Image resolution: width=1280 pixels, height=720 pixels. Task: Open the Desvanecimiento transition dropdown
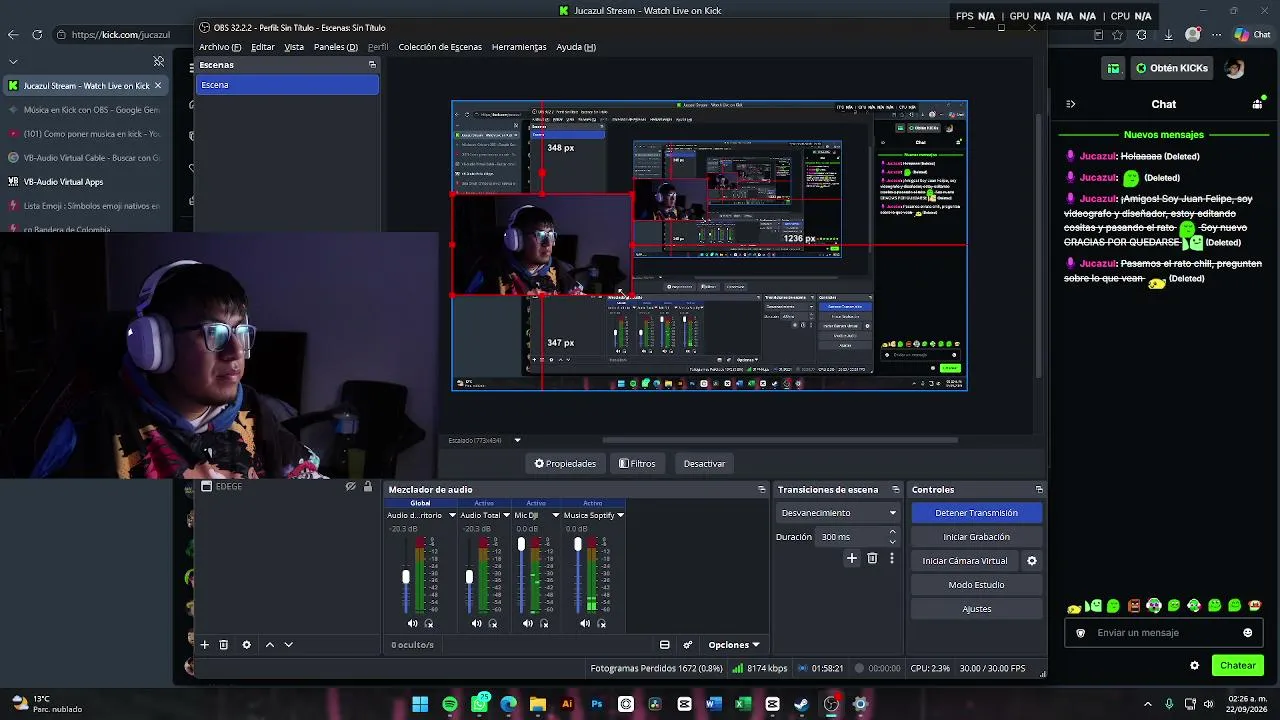pos(838,513)
